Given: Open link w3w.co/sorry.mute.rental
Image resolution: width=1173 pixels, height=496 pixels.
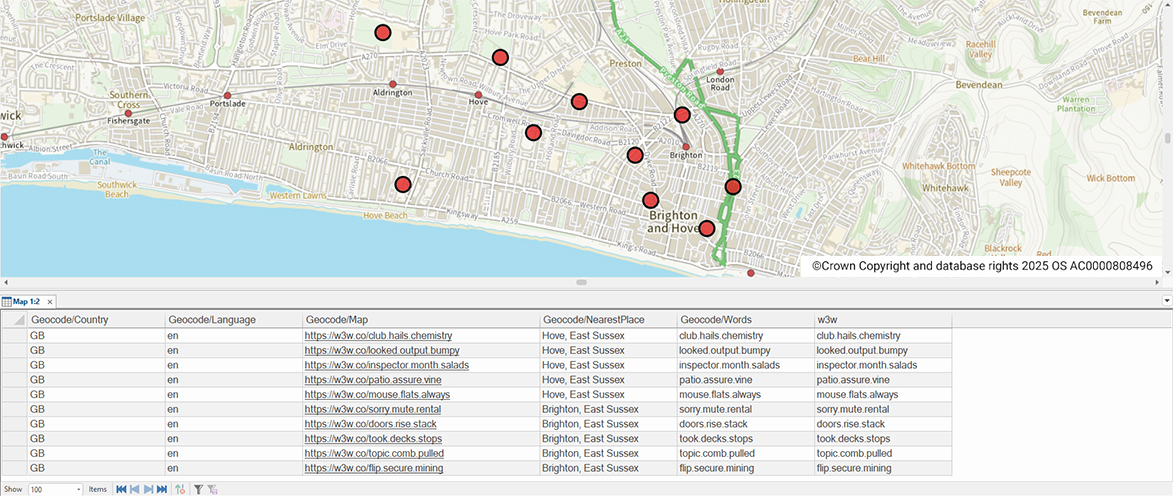Looking at the screenshot, I should [373, 409].
